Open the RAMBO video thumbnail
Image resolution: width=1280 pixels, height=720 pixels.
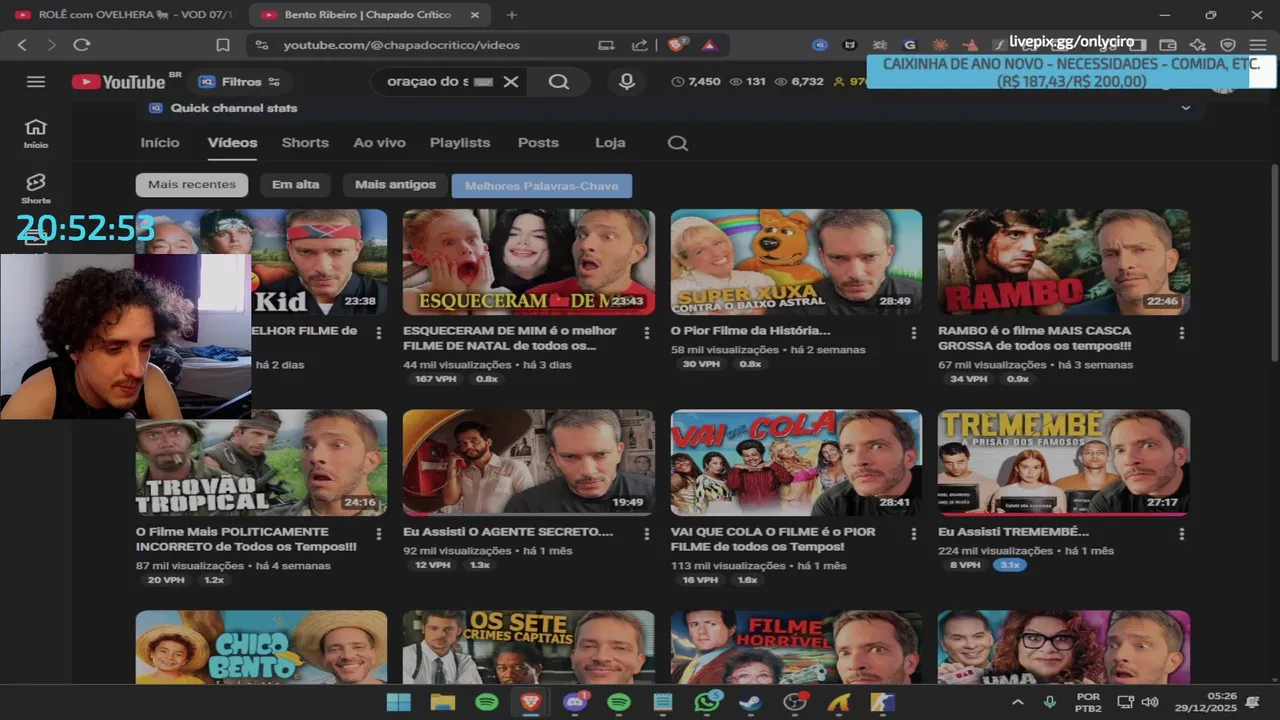click(x=1064, y=262)
